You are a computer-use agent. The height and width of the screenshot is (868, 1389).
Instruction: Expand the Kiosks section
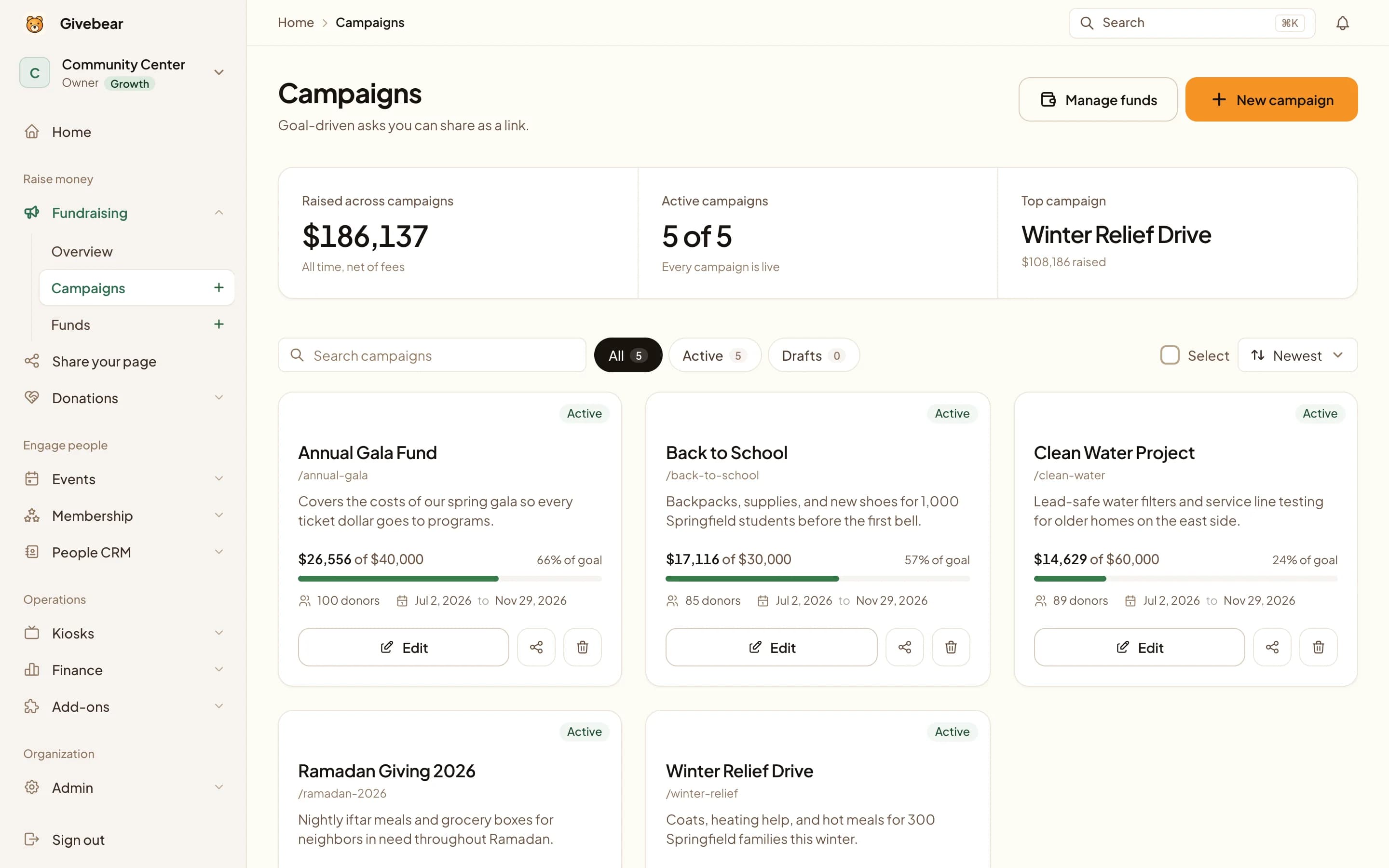pos(218,633)
